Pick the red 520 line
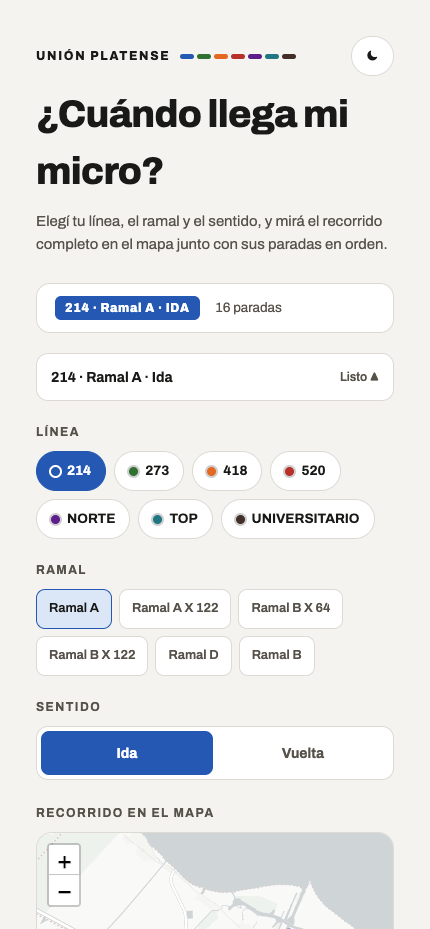The image size is (430, 929). 305,471
